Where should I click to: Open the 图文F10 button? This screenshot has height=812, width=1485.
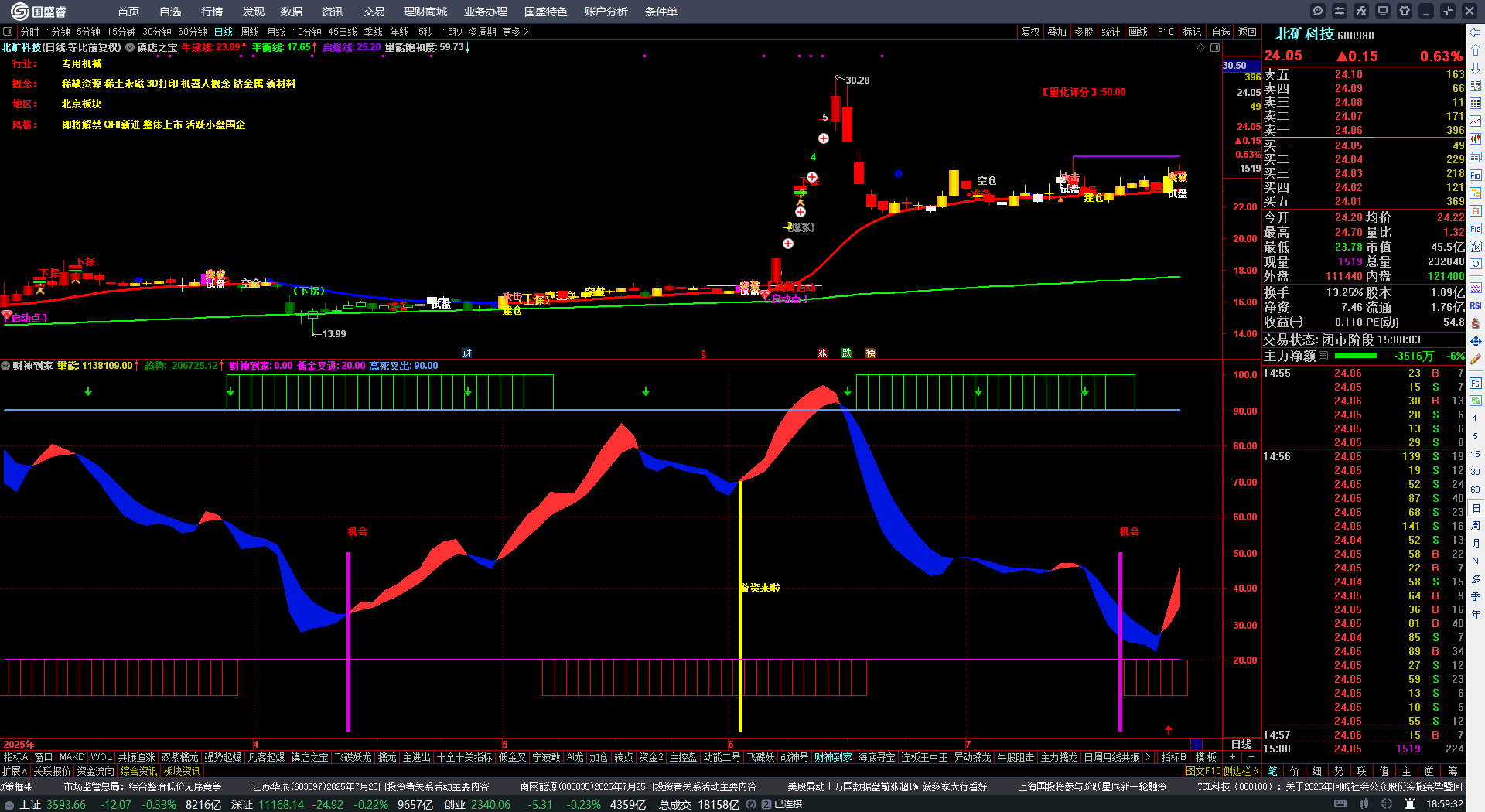(x=1203, y=771)
